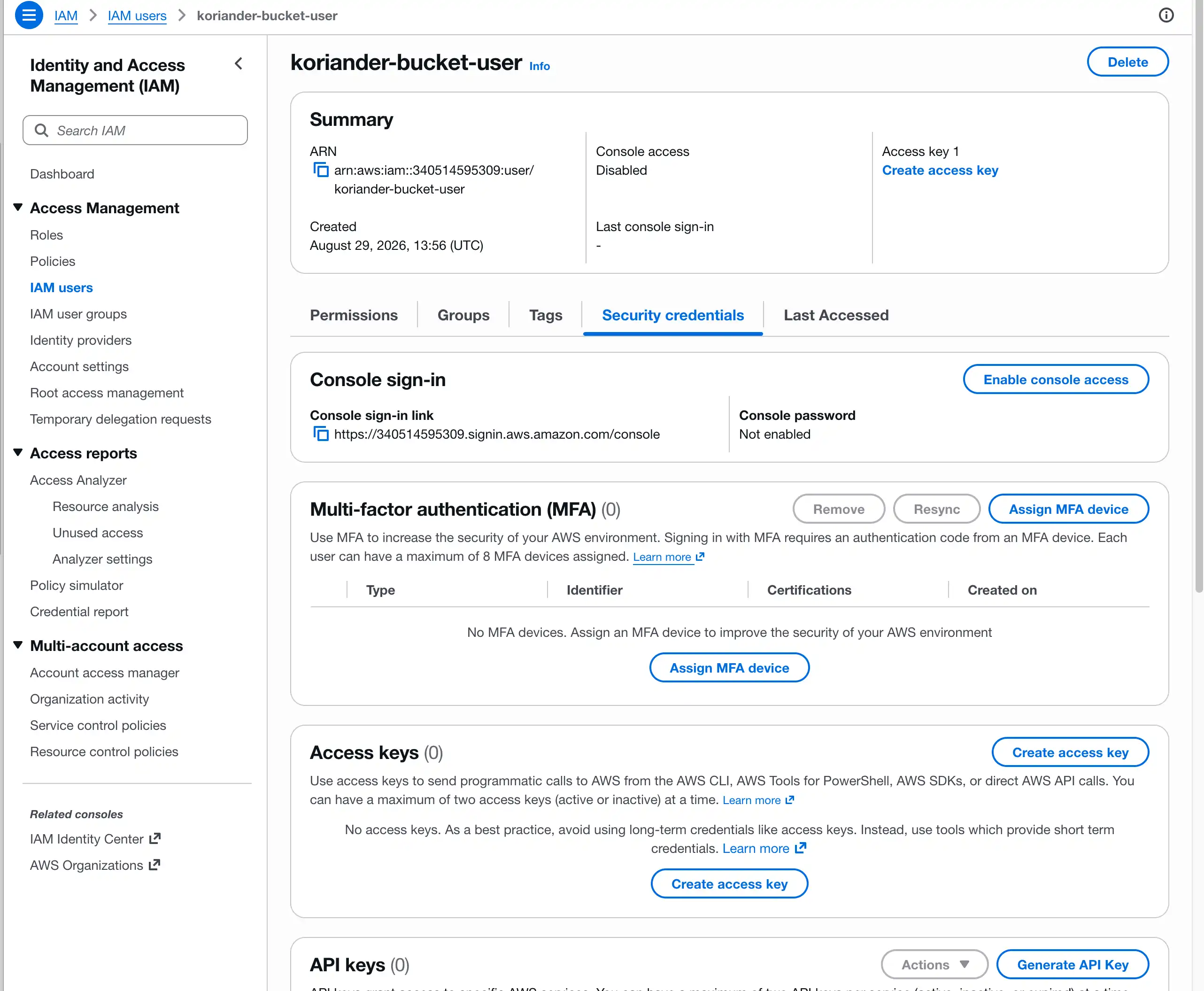Click the Resync MFA button
This screenshot has width=1204, height=991.
pyautogui.click(x=936, y=509)
